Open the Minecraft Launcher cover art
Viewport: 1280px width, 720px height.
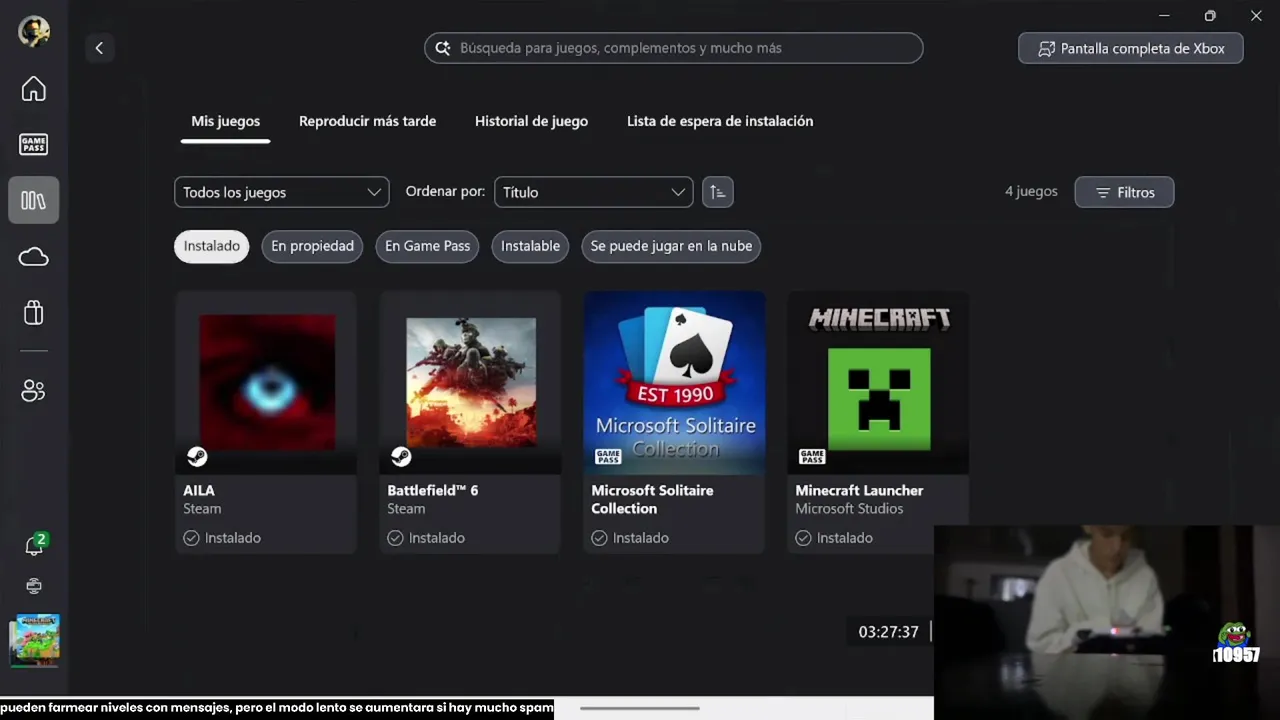pos(878,382)
